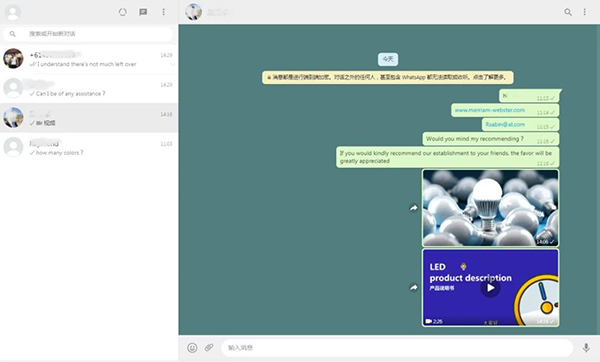The height and width of the screenshot is (362, 600).
Task: Attach a file with the paperclip icon
Action: 209,347
